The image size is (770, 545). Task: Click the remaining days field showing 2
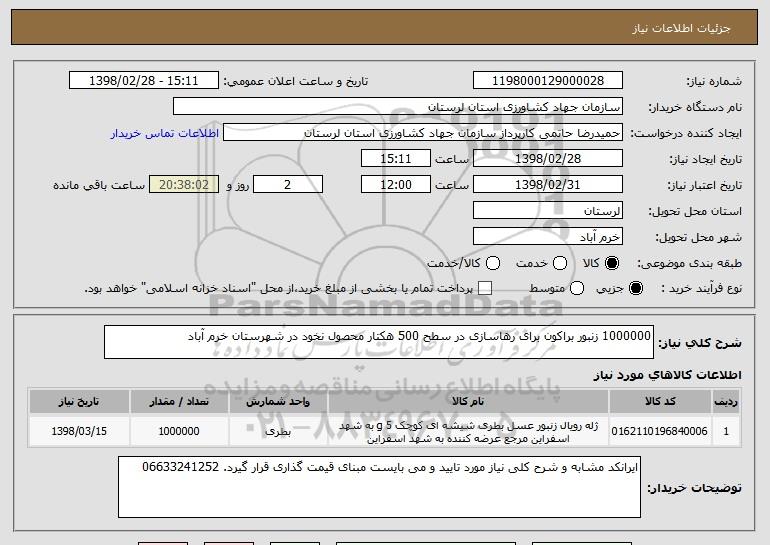pyautogui.click(x=288, y=185)
